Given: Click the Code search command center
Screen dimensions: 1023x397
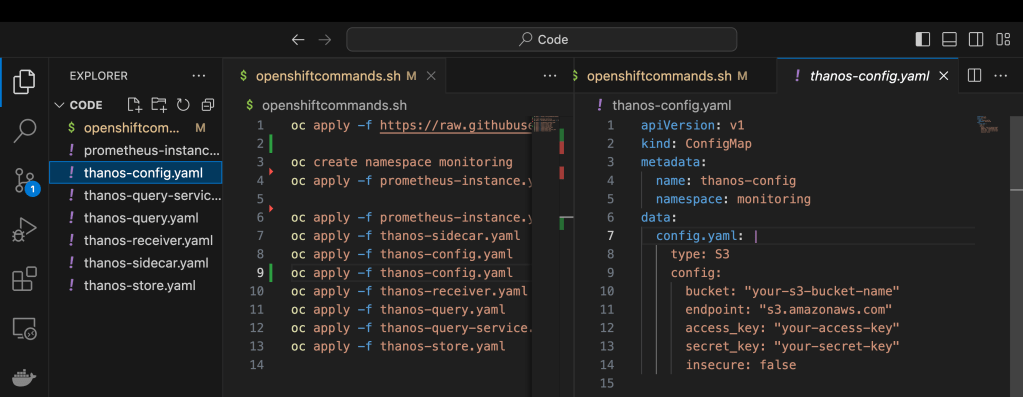Looking at the screenshot, I should [x=542, y=40].
